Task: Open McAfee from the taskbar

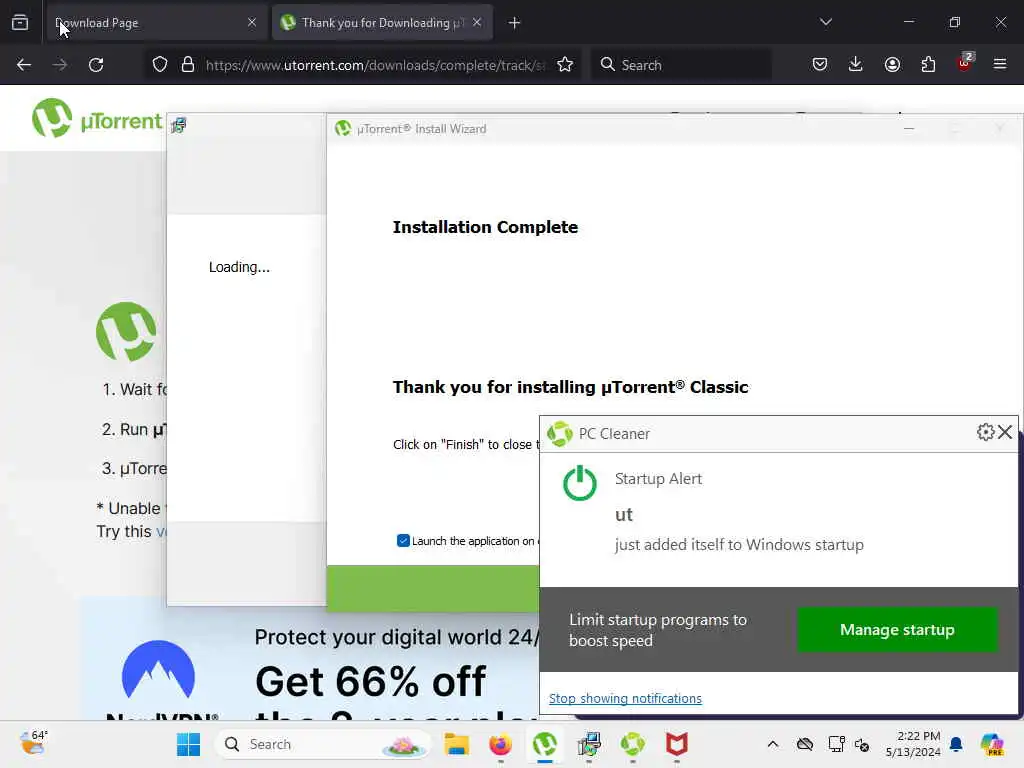Action: [677, 744]
